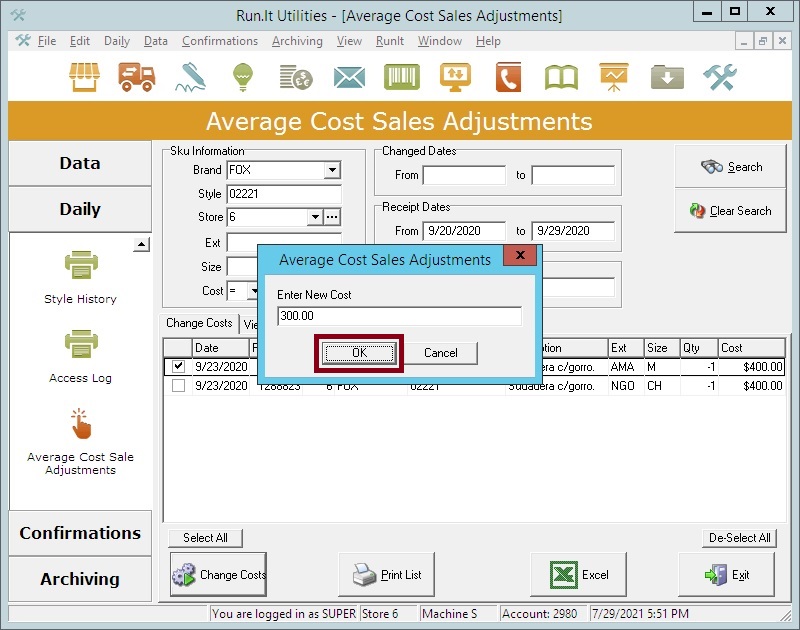Image resolution: width=800 pixels, height=630 pixels.
Task: Open the Confirmations menu
Action: (220, 41)
